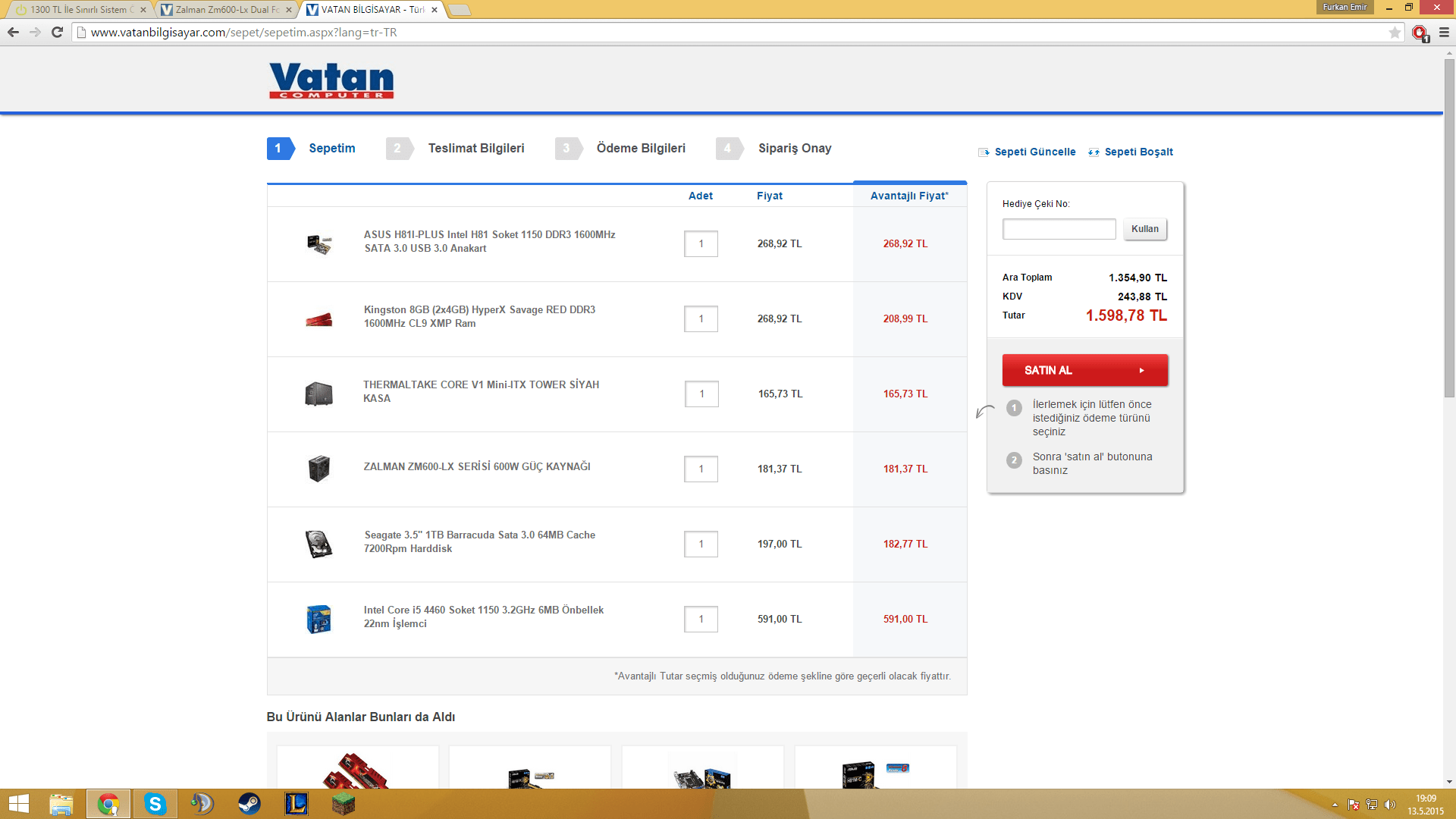Viewport: 1456px width, 819px height.
Task: Open the Chrome menu hamburger icon
Action: (1444, 32)
